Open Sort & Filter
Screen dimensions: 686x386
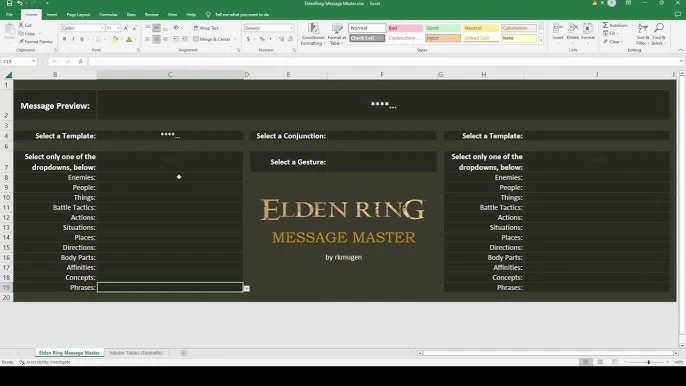click(643, 34)
